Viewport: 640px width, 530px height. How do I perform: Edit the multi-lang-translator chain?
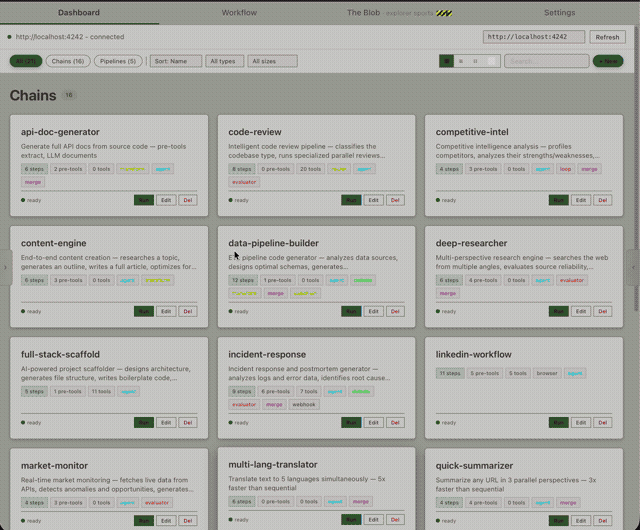373,520
